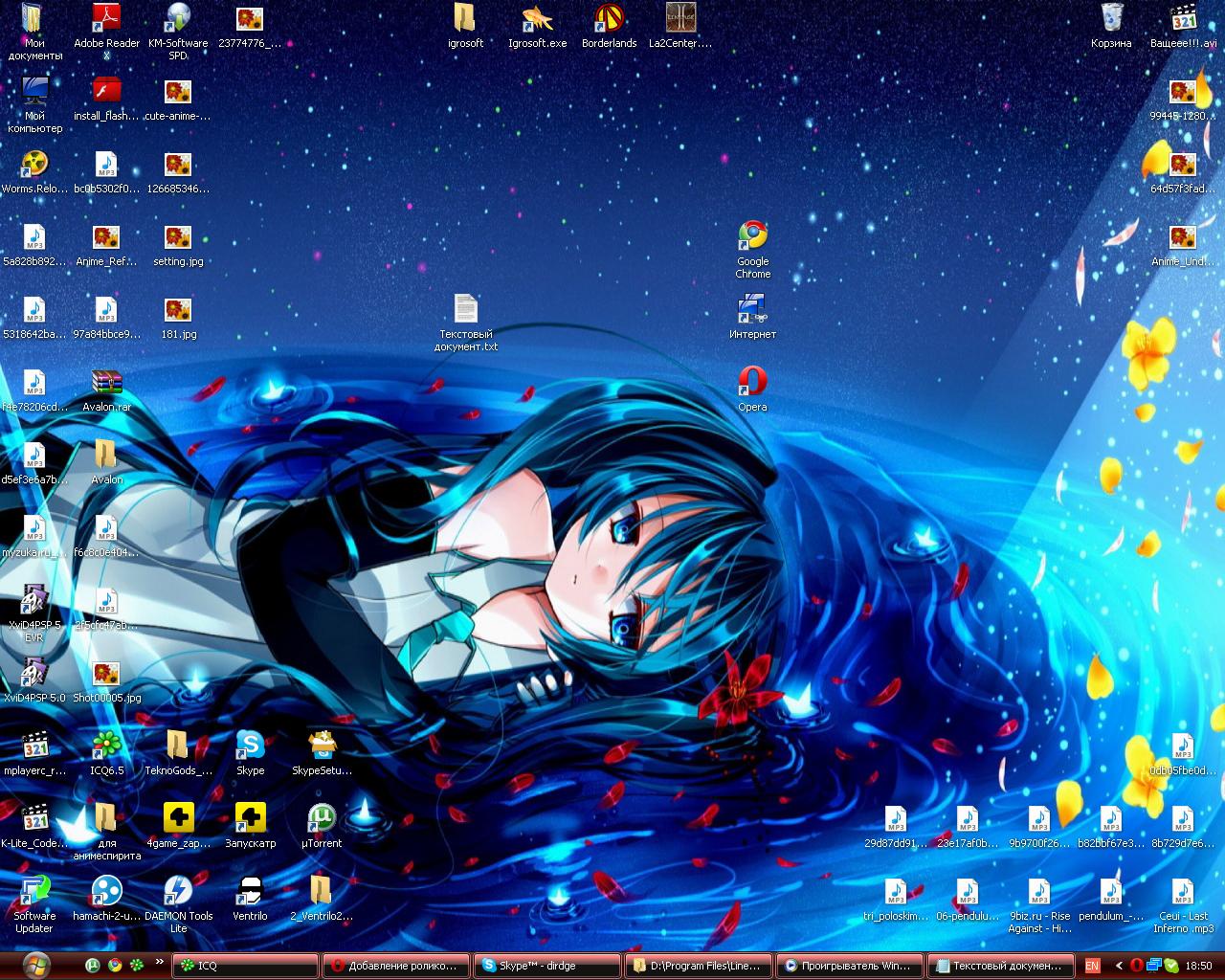
Task: Select the ICQ6.5 desktop icon
Action: pyautogui.click(x=106, y=752)
